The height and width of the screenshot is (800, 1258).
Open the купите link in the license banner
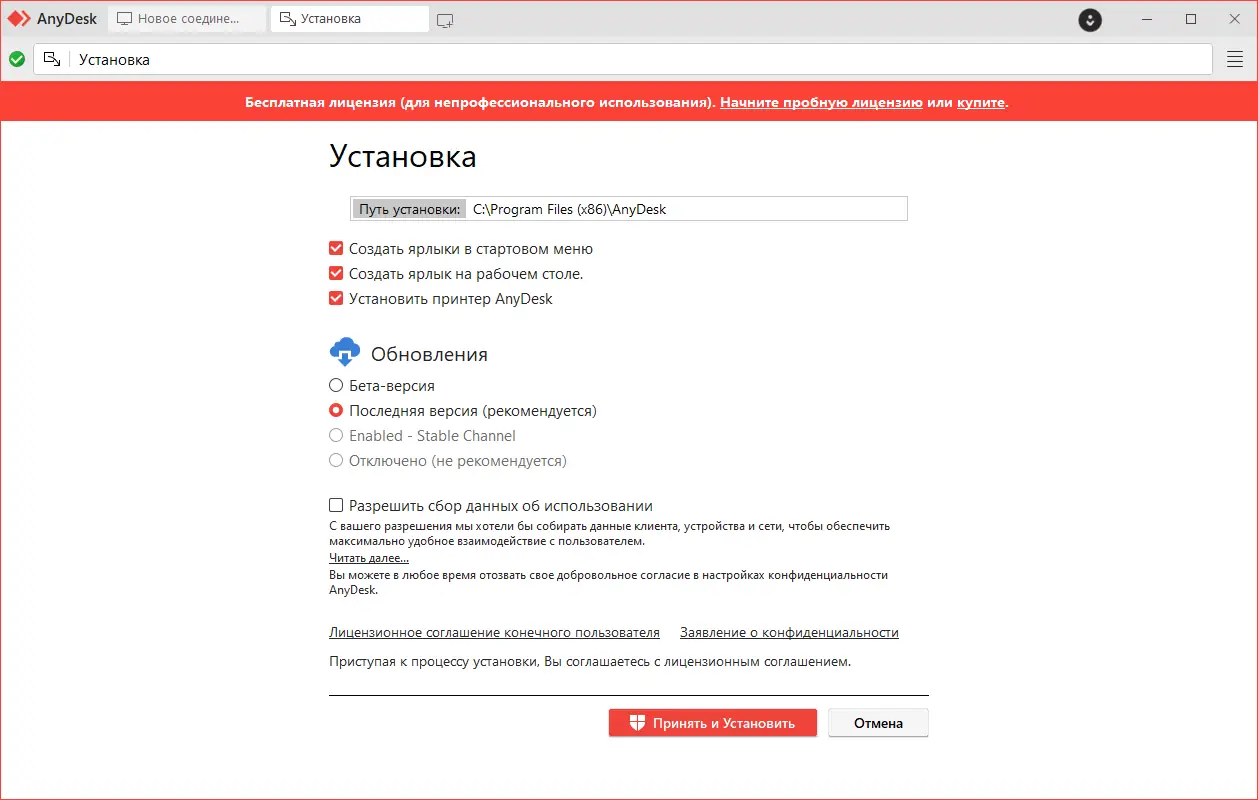click(x=979, y=102)
